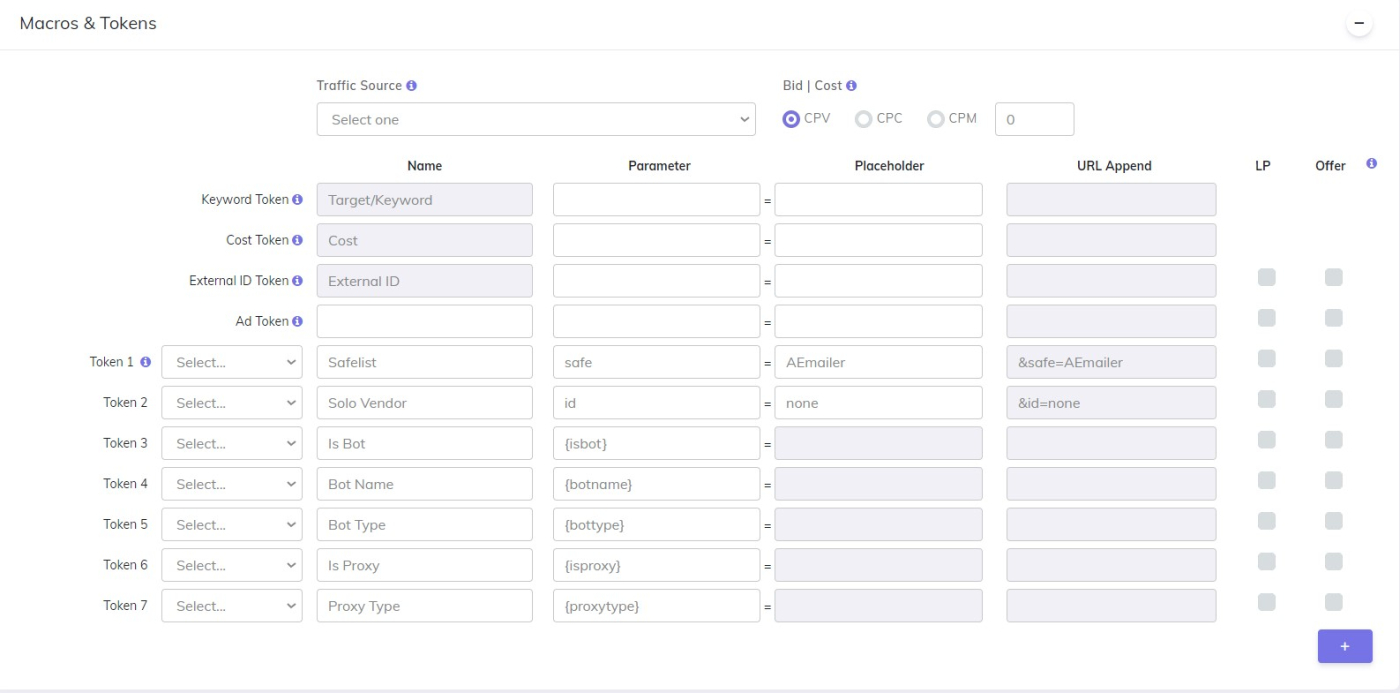Click the info icon next to Offer column
The image size is (1400, 693).
coord(1371,164)
